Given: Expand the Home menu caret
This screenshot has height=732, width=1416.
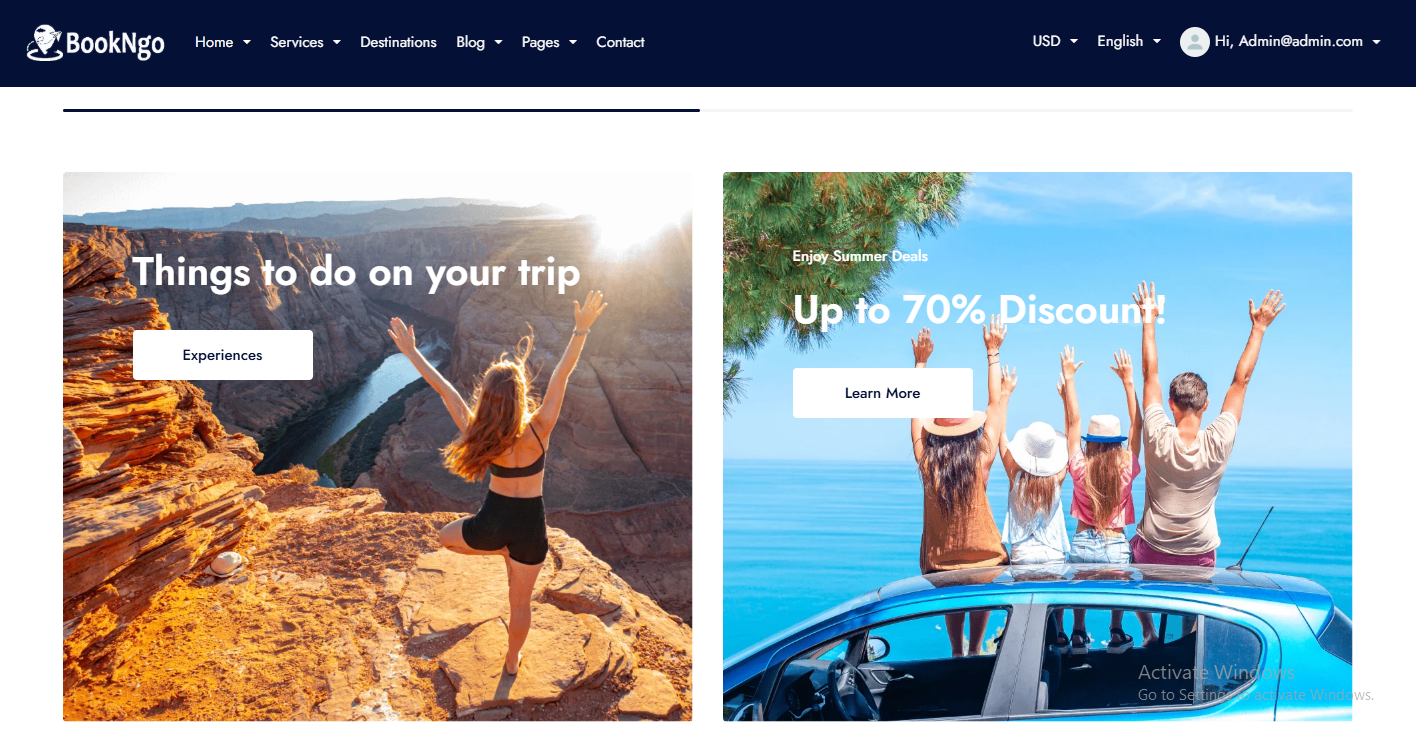Looking at the screenshot, I should tap(247, 42).
